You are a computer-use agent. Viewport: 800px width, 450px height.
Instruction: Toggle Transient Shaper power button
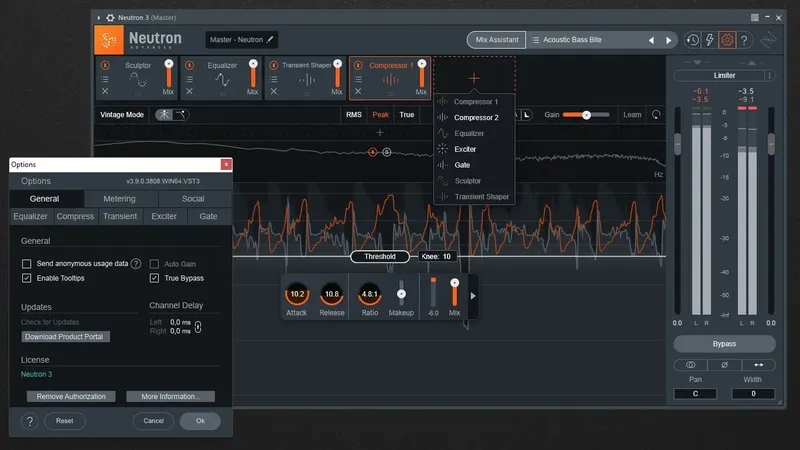point(273,65)
